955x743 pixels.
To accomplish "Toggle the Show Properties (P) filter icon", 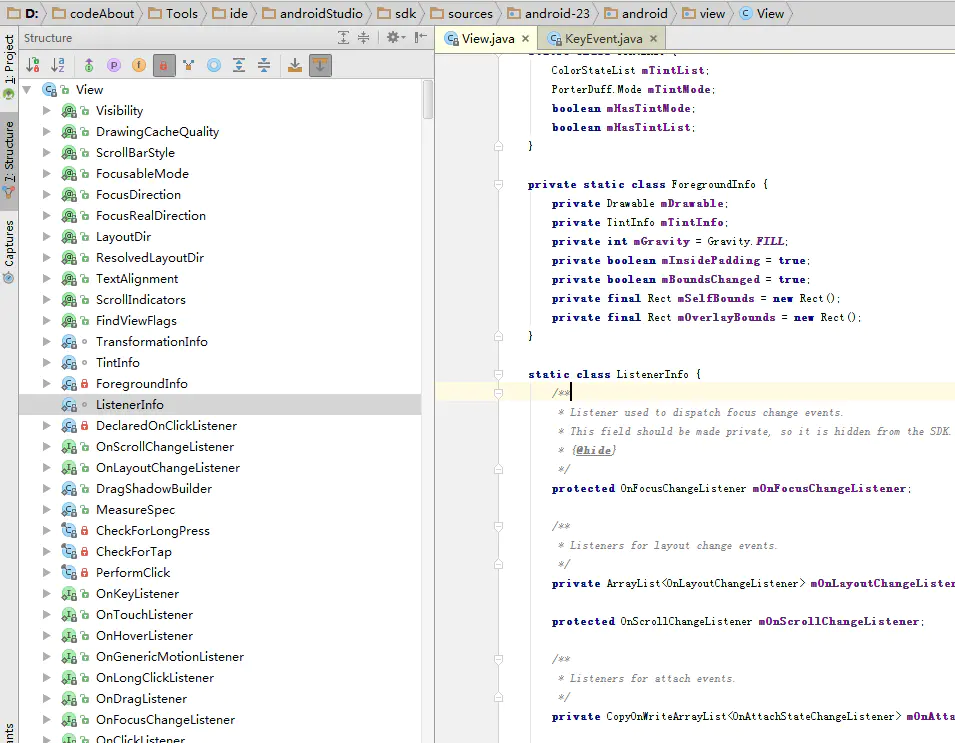I will point(114,63).
